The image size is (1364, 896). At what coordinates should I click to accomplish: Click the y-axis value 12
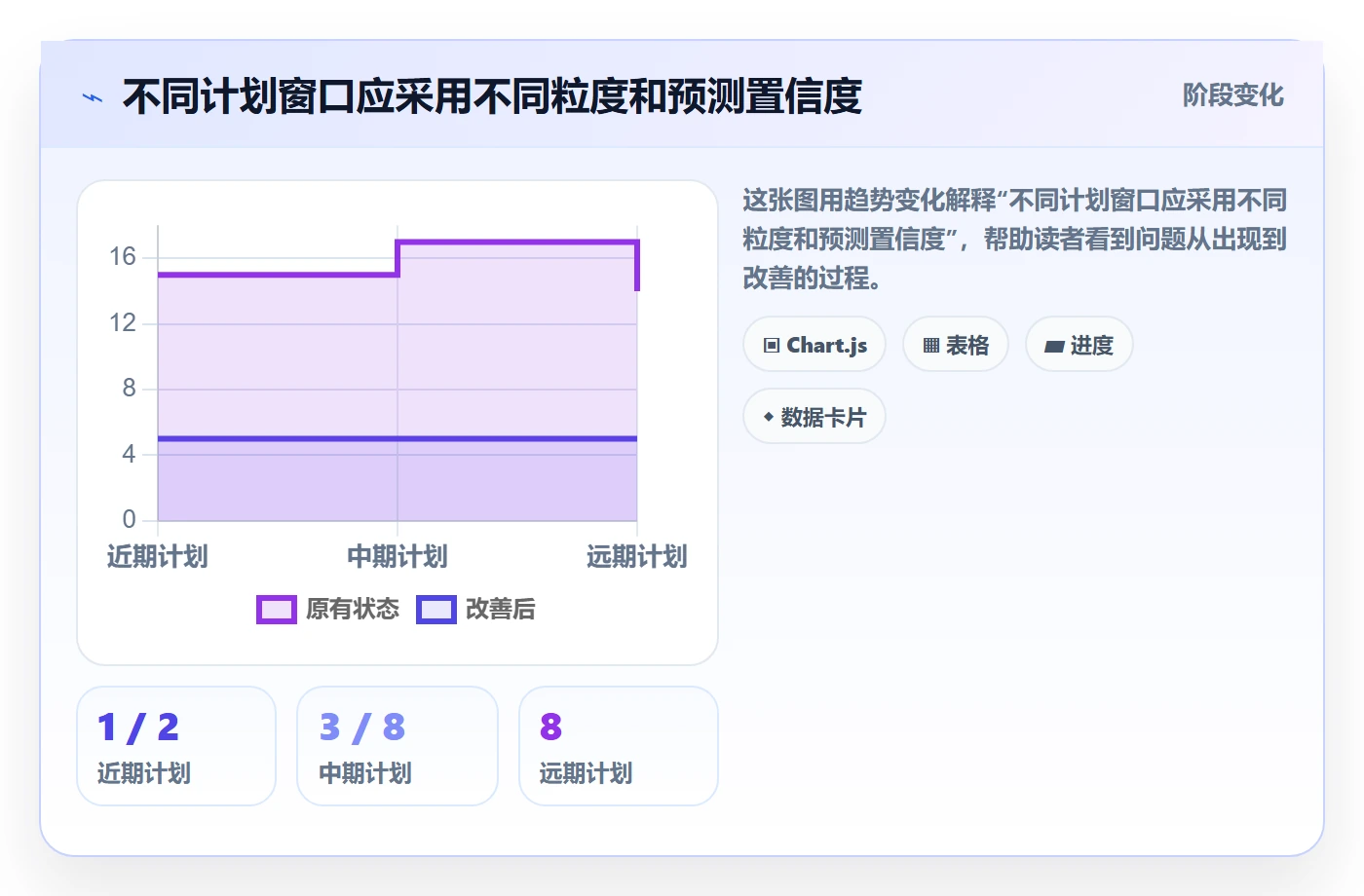(123, 322)
